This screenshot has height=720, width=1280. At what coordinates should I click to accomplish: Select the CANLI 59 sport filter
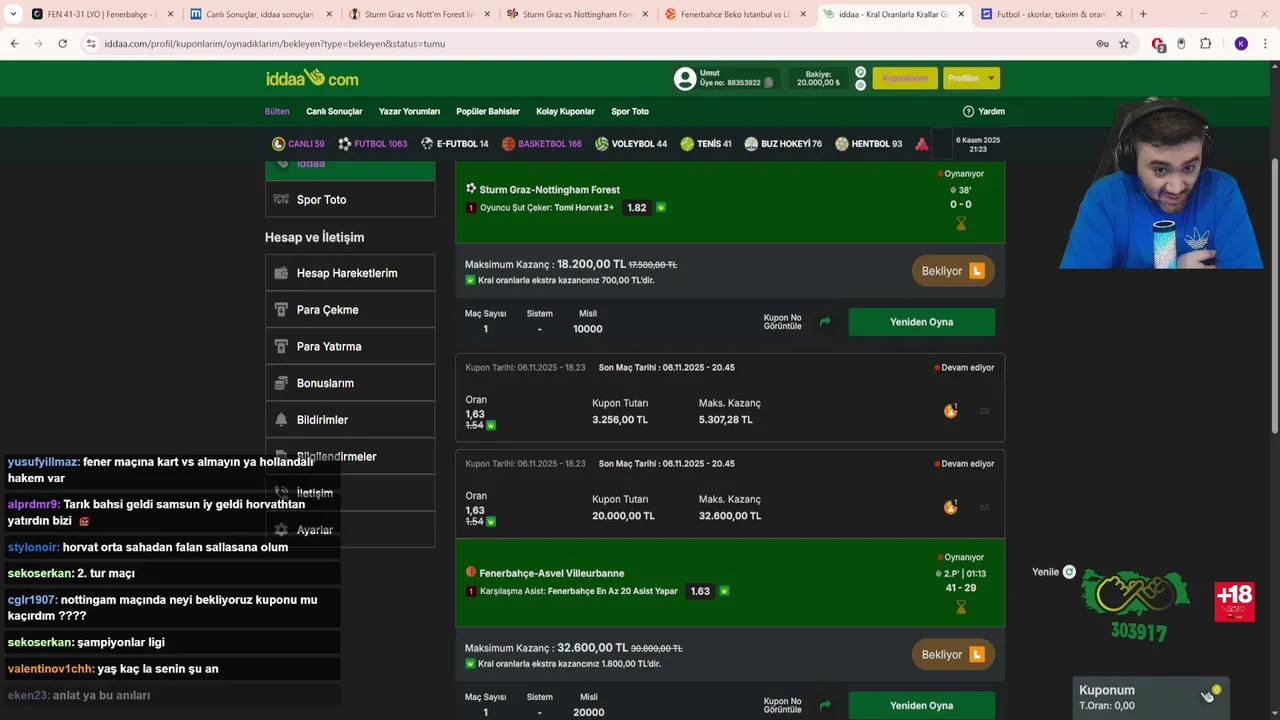[298, 144]
